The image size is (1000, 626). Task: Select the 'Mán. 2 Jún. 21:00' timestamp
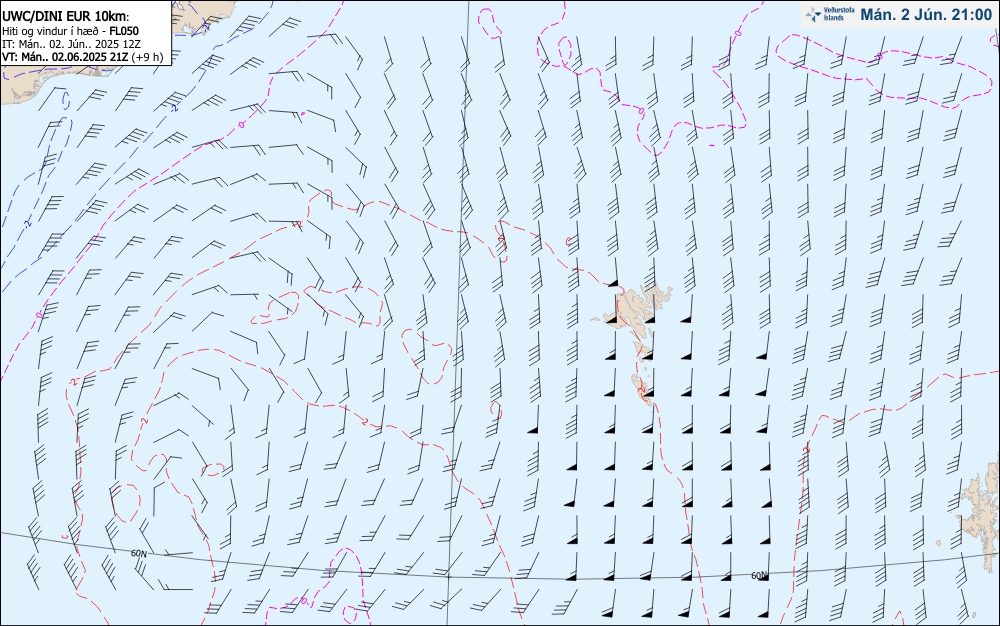(x=926, y=15)
